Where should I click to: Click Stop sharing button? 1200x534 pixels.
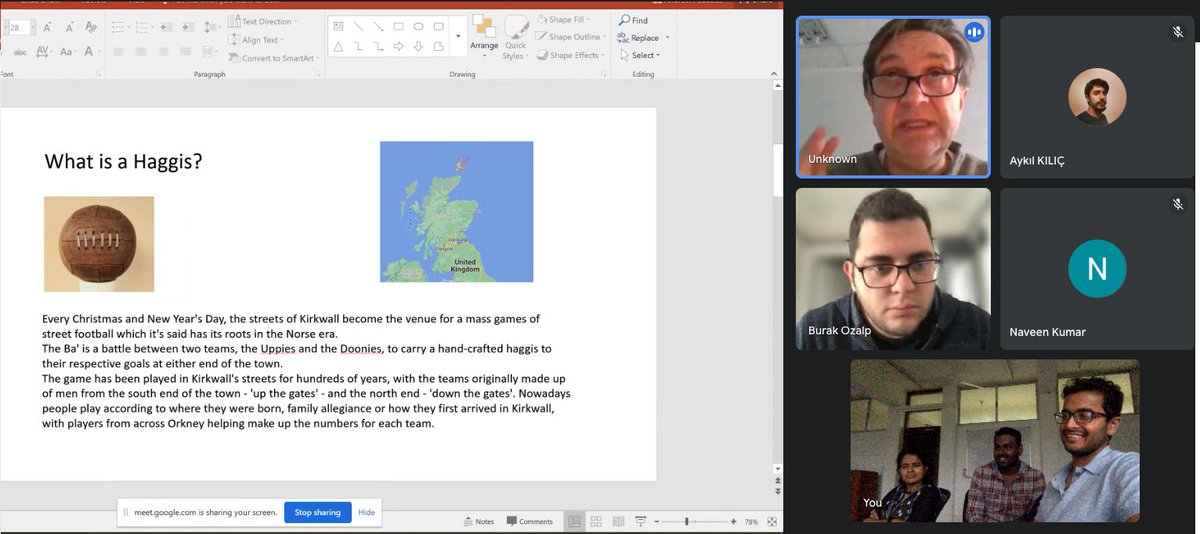coord(317,512)
